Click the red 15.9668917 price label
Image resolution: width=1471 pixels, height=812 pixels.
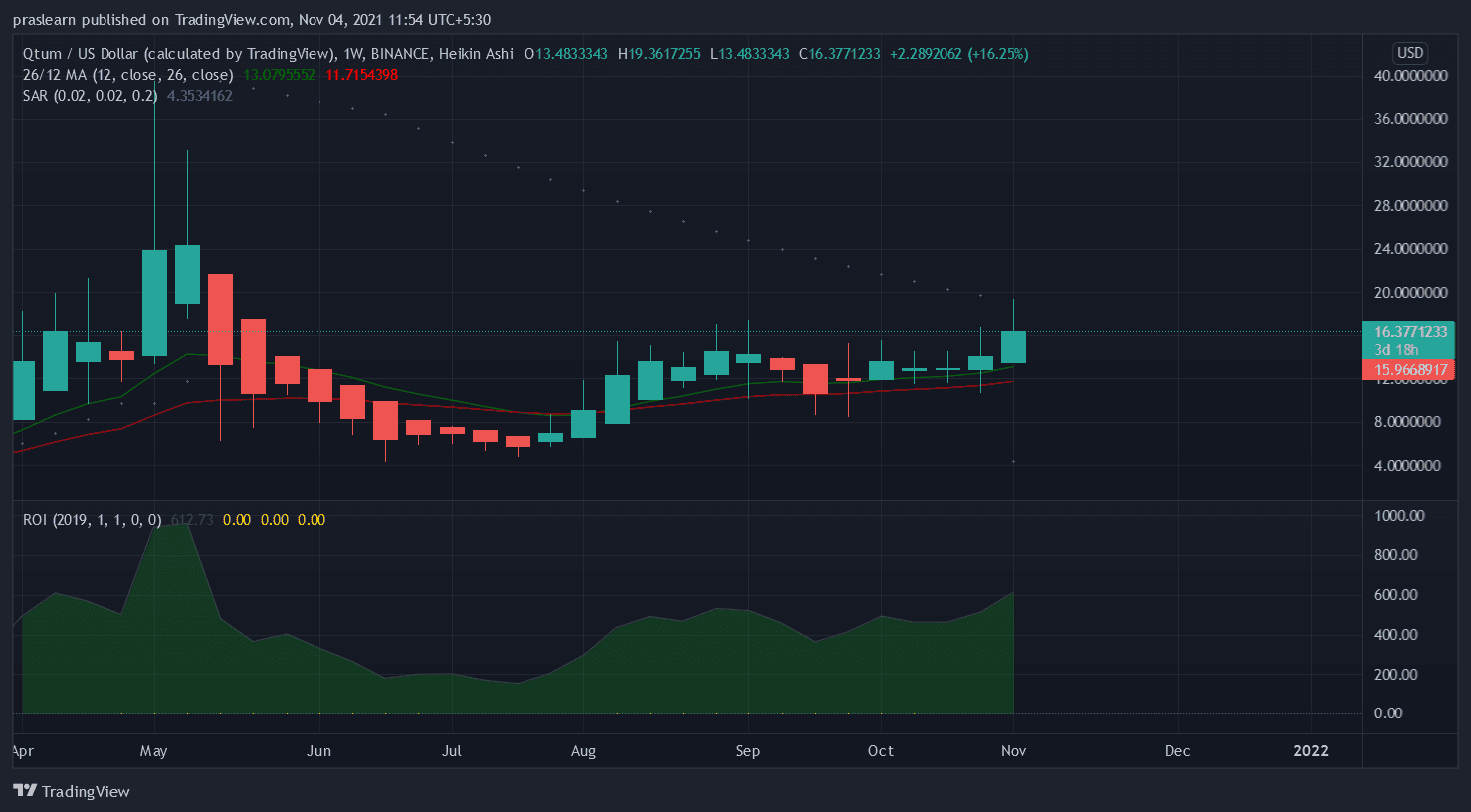tap(1409, 370)
